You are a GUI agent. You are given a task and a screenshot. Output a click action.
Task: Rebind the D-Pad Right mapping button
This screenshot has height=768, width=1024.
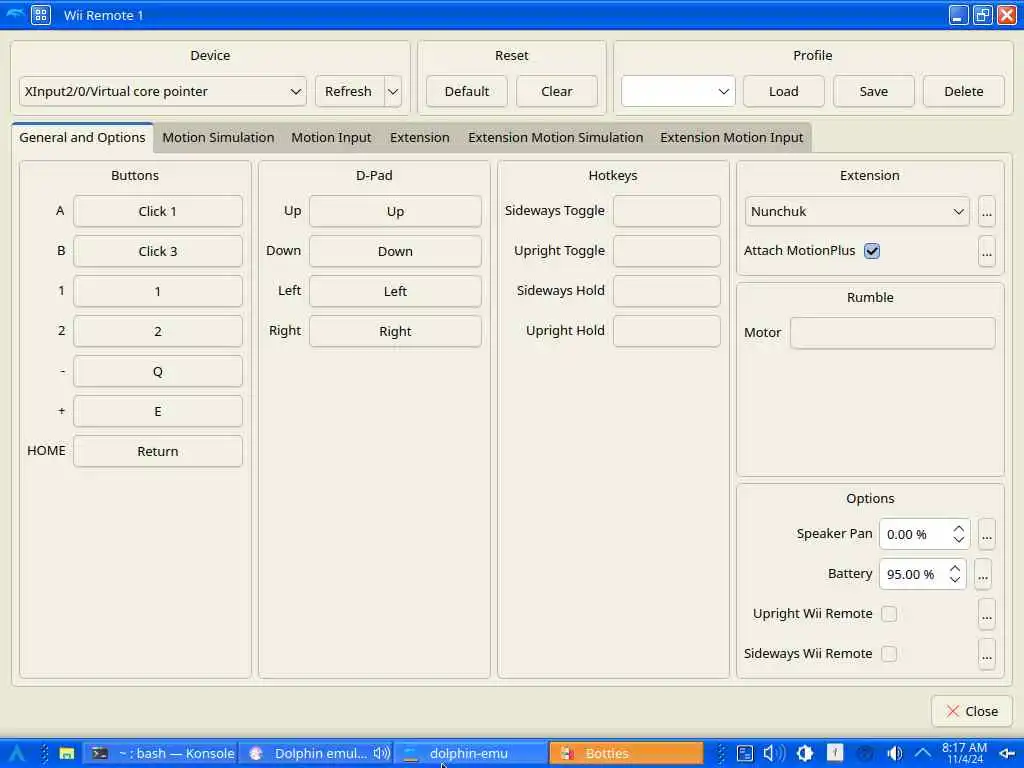point(395,332)
